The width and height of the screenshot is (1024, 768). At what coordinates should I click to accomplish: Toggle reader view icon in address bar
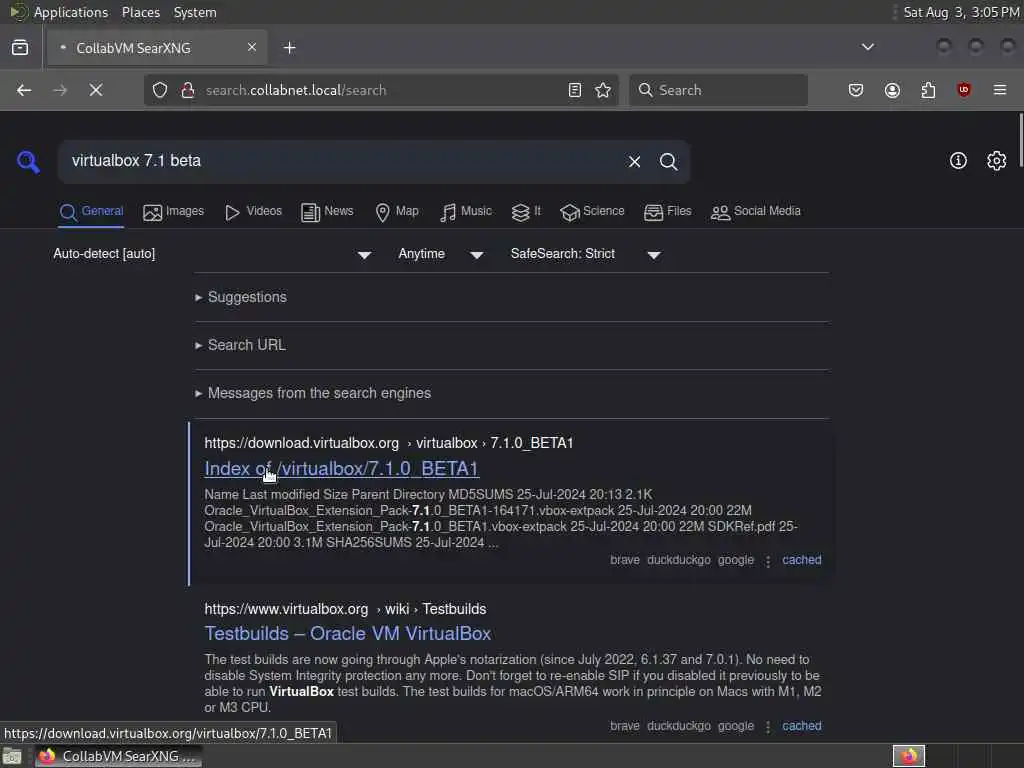pos(575,90)
